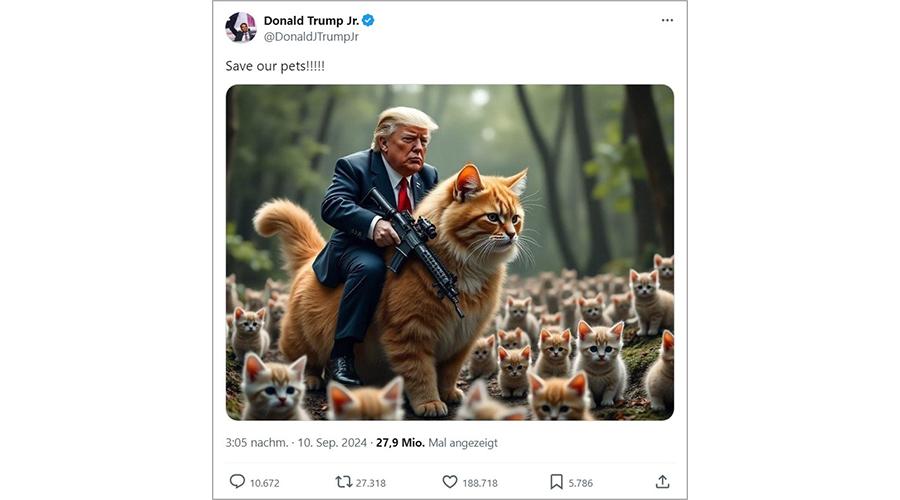Click the Mal angezeigt label
This screenshot has height=500, width=900.
(463, 443)
